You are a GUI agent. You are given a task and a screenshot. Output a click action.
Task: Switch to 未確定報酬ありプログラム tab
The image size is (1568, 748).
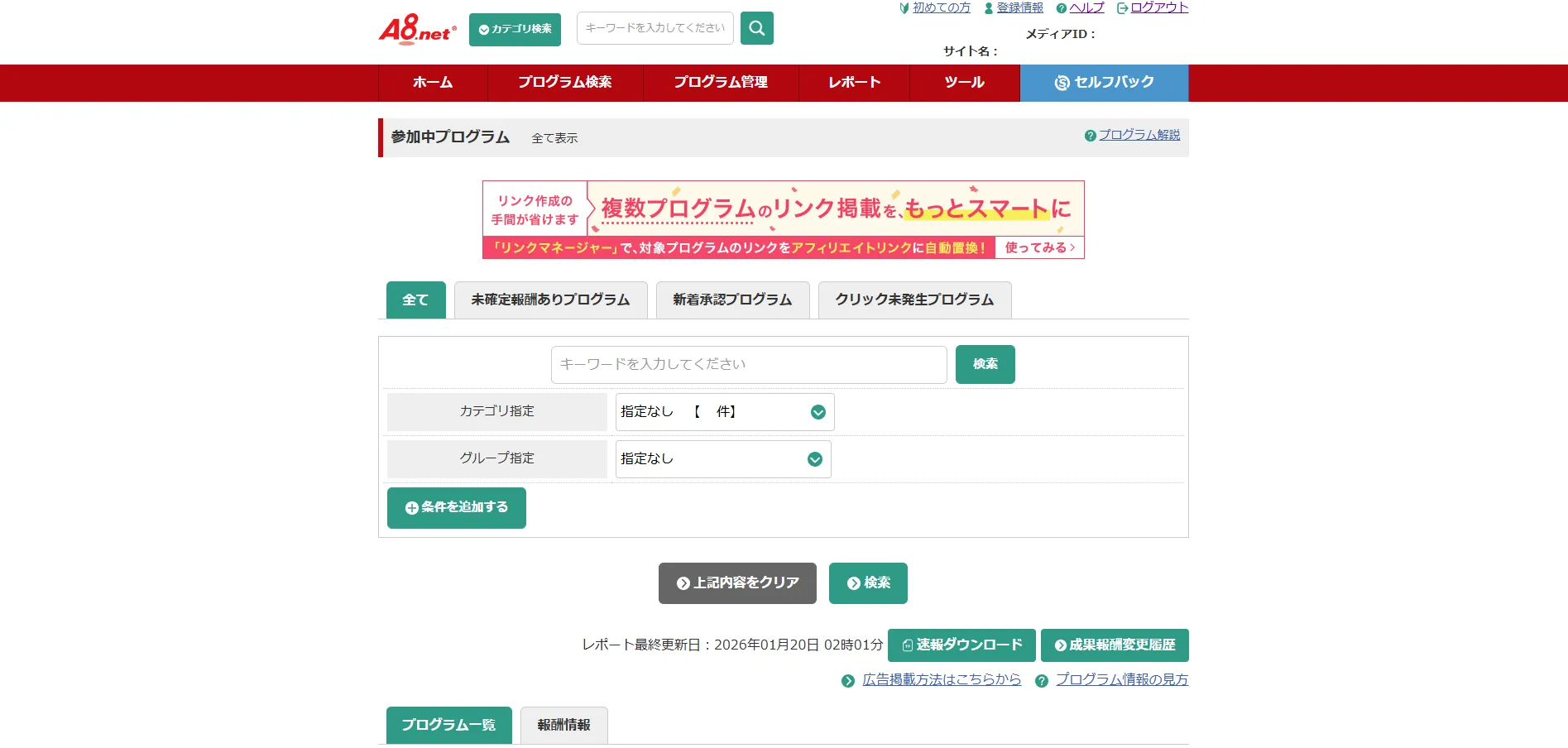[551, 300]
